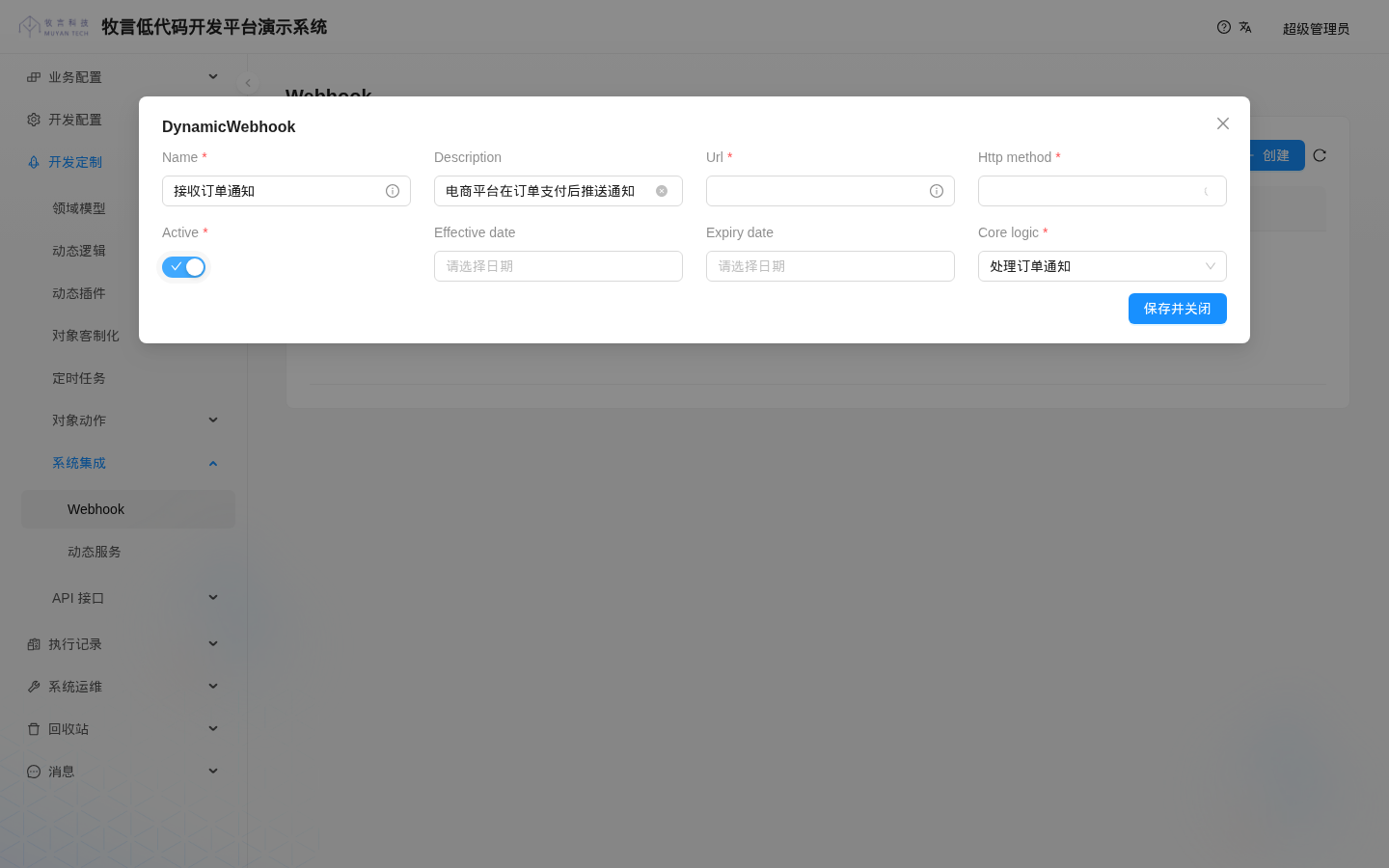
Task: Close the DynamicWebhook dialog
Action: [1223, 123]
